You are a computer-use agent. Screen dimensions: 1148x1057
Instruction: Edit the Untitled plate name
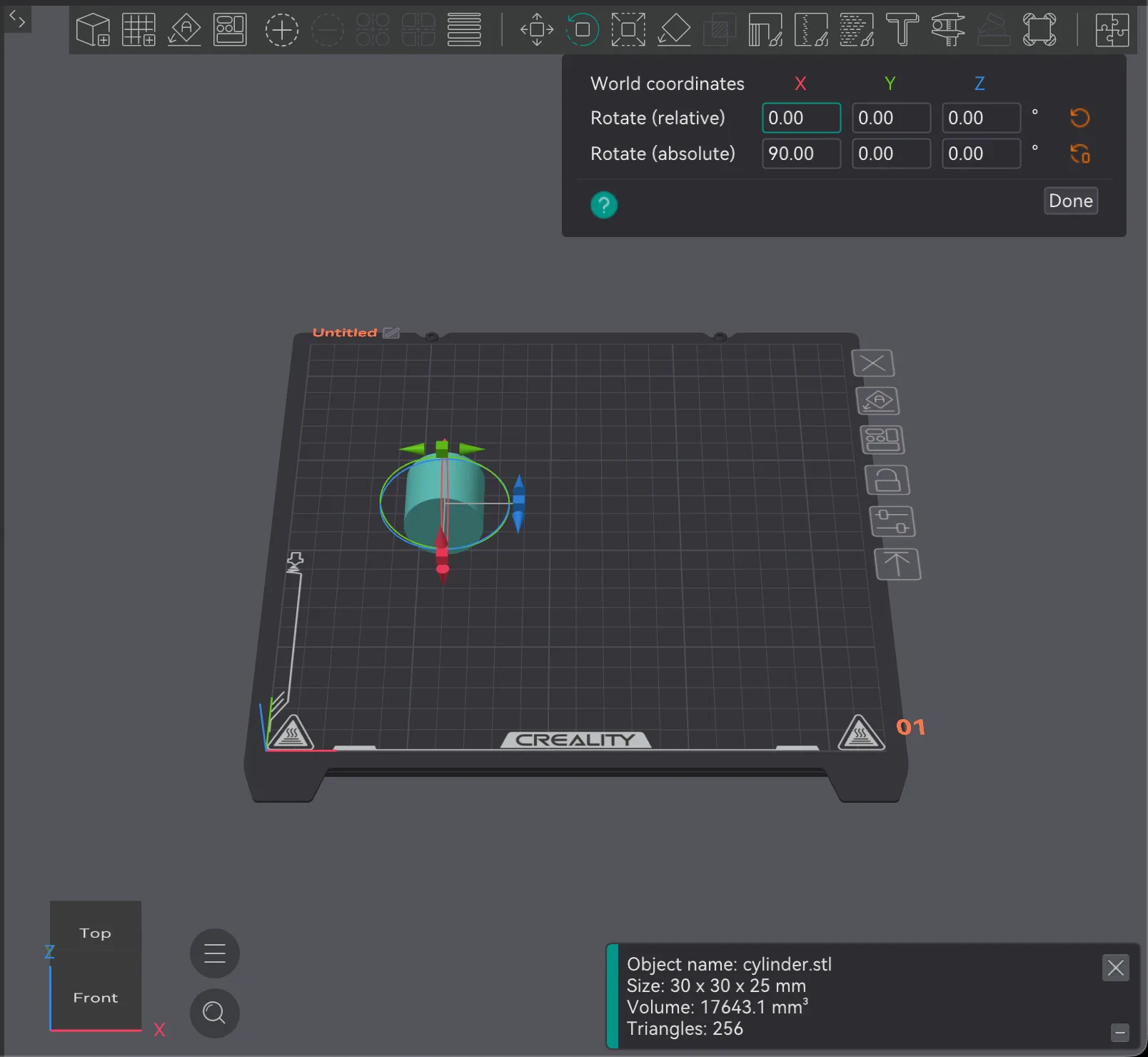click(391, 333)
